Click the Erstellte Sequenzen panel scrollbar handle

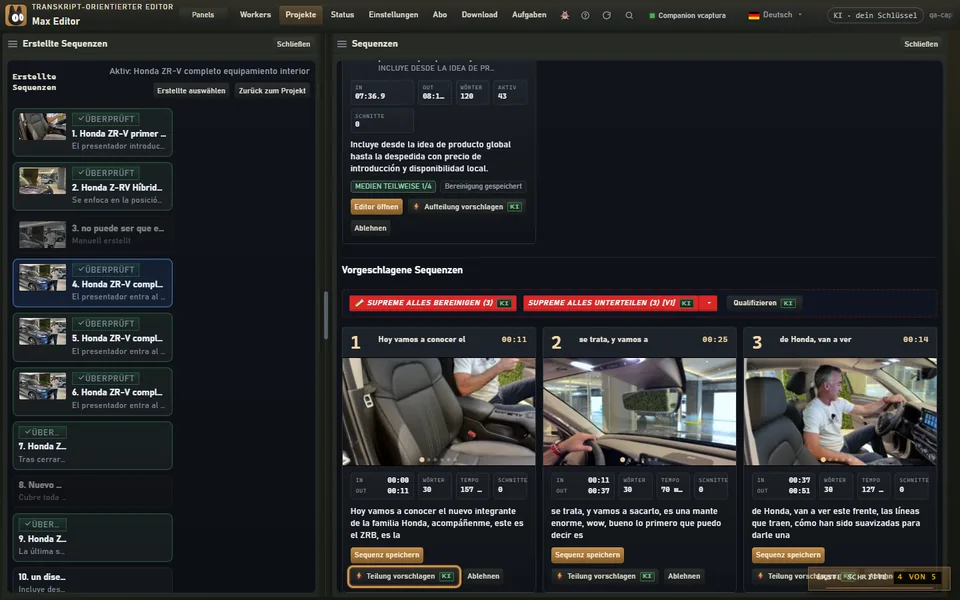pyautogui.click(x=326, y=315)
